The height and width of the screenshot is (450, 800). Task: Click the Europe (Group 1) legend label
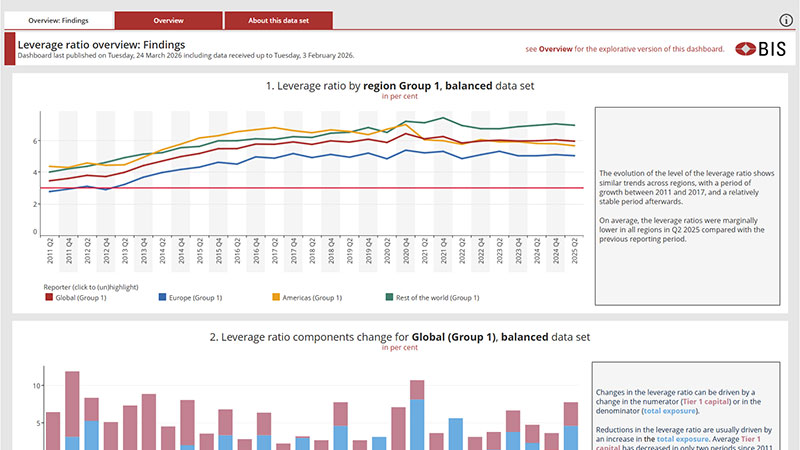point(195,297)
